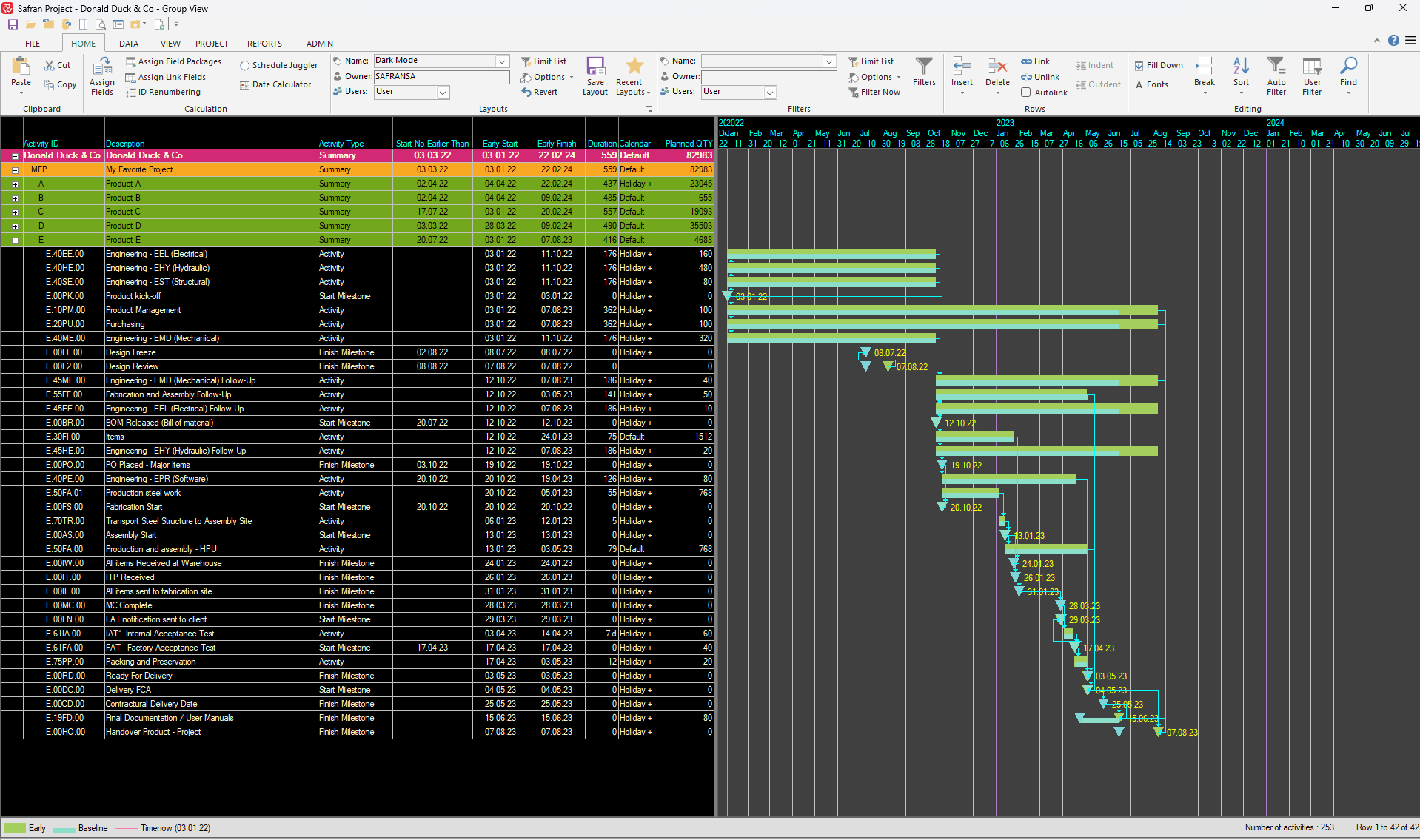
Task: Click Fill Down
Action: (1159, 65)
